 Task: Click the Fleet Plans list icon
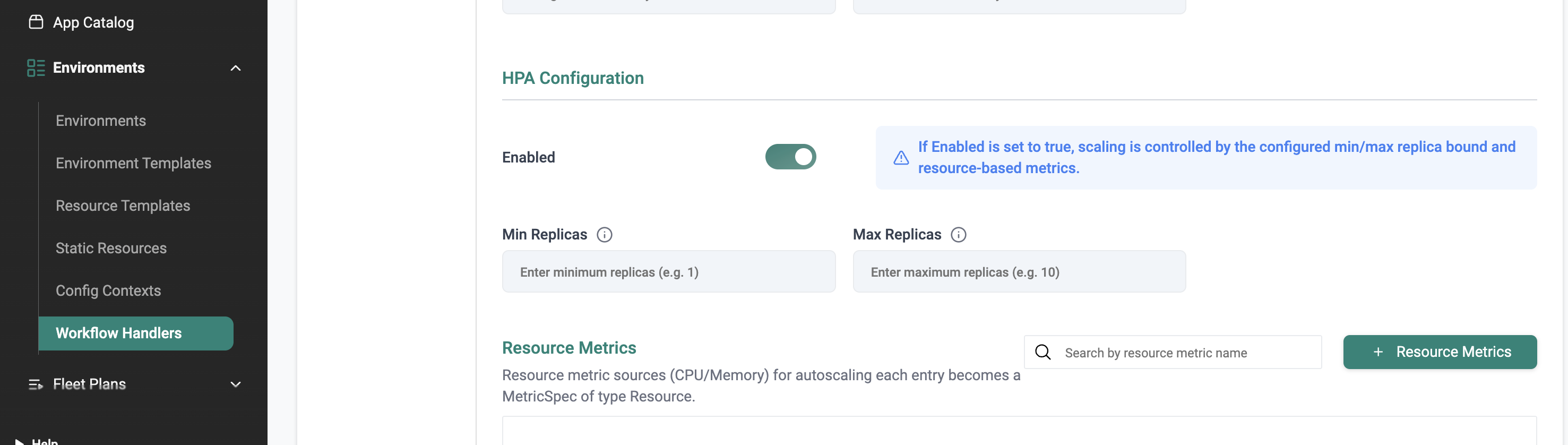click(x=36, y=384)
